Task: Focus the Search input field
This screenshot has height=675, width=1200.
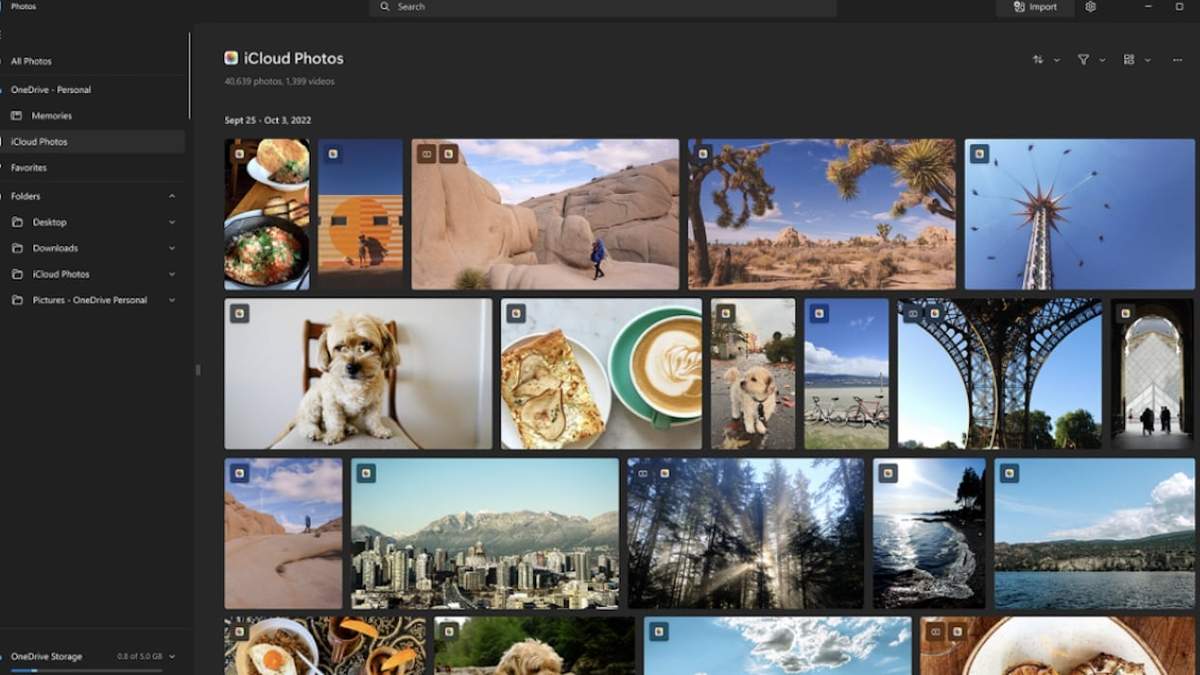Action: click(603, 7)
